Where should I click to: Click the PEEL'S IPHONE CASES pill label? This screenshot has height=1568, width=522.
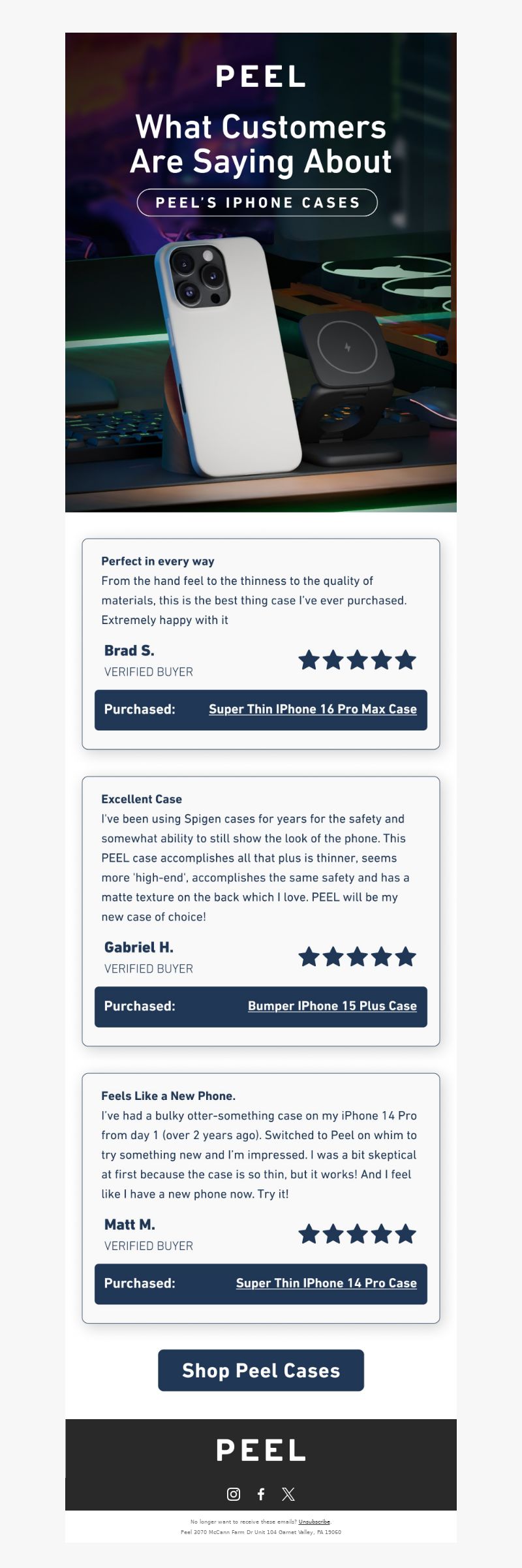click(x=257, y=202)
